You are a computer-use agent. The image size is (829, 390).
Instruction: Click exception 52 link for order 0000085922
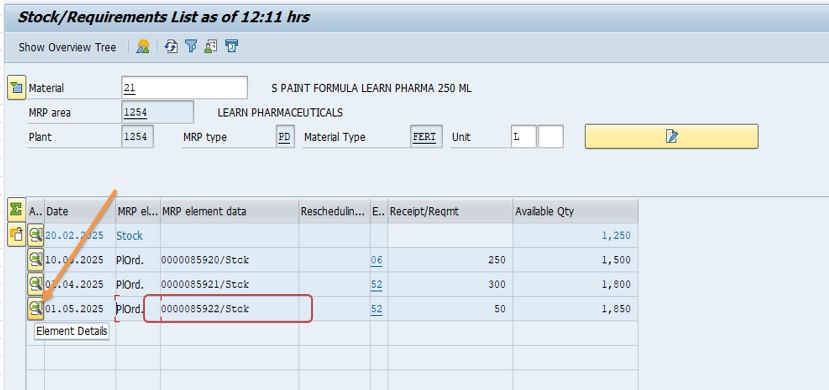click(376, 309)
